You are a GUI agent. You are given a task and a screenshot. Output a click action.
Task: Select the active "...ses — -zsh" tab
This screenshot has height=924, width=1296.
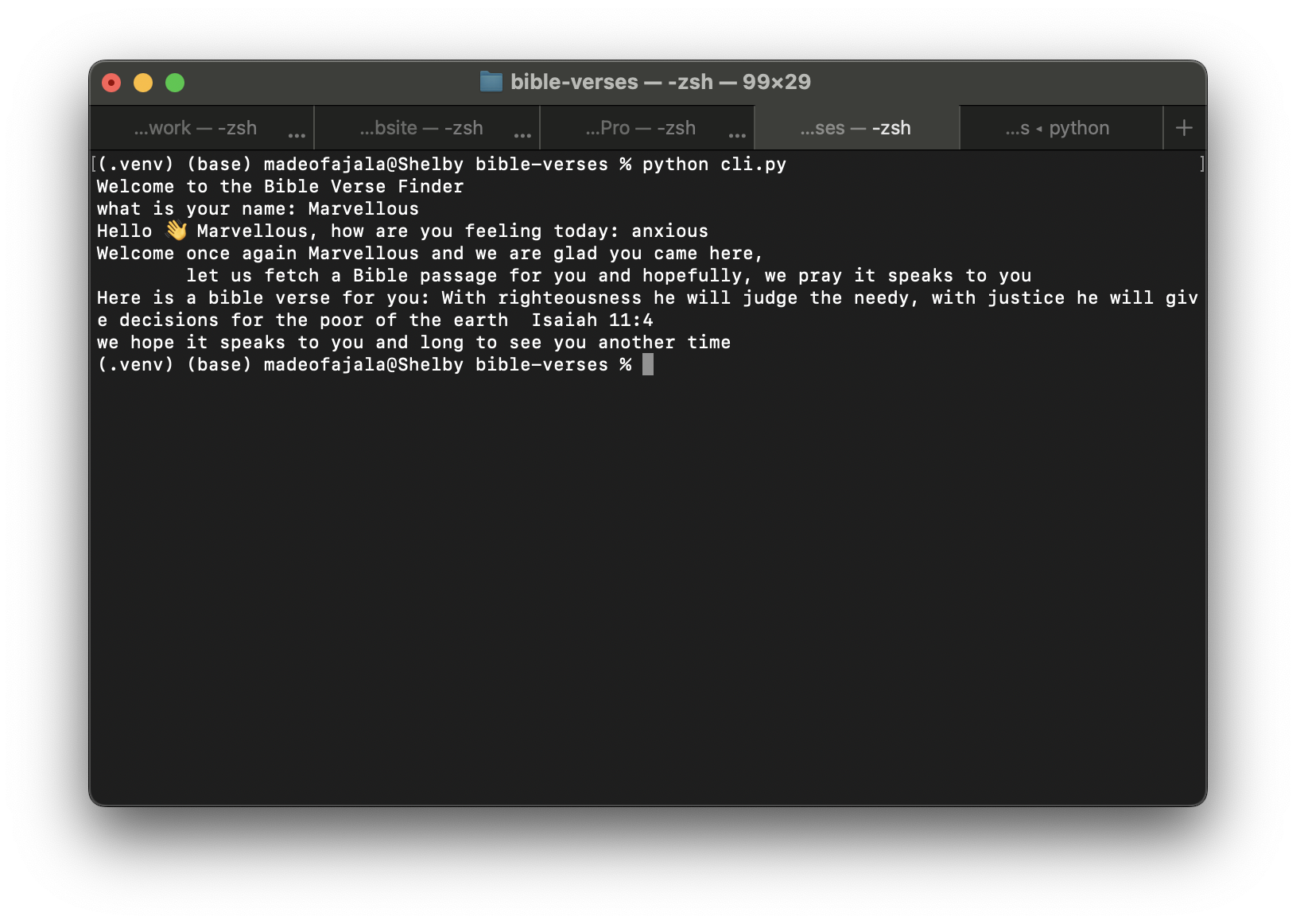[x=856, y=128]
